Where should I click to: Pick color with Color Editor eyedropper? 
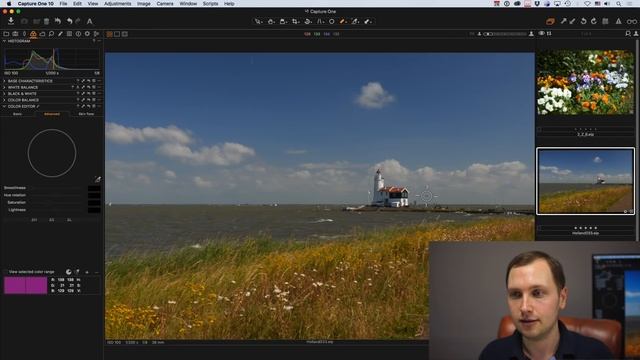[97, 179]
